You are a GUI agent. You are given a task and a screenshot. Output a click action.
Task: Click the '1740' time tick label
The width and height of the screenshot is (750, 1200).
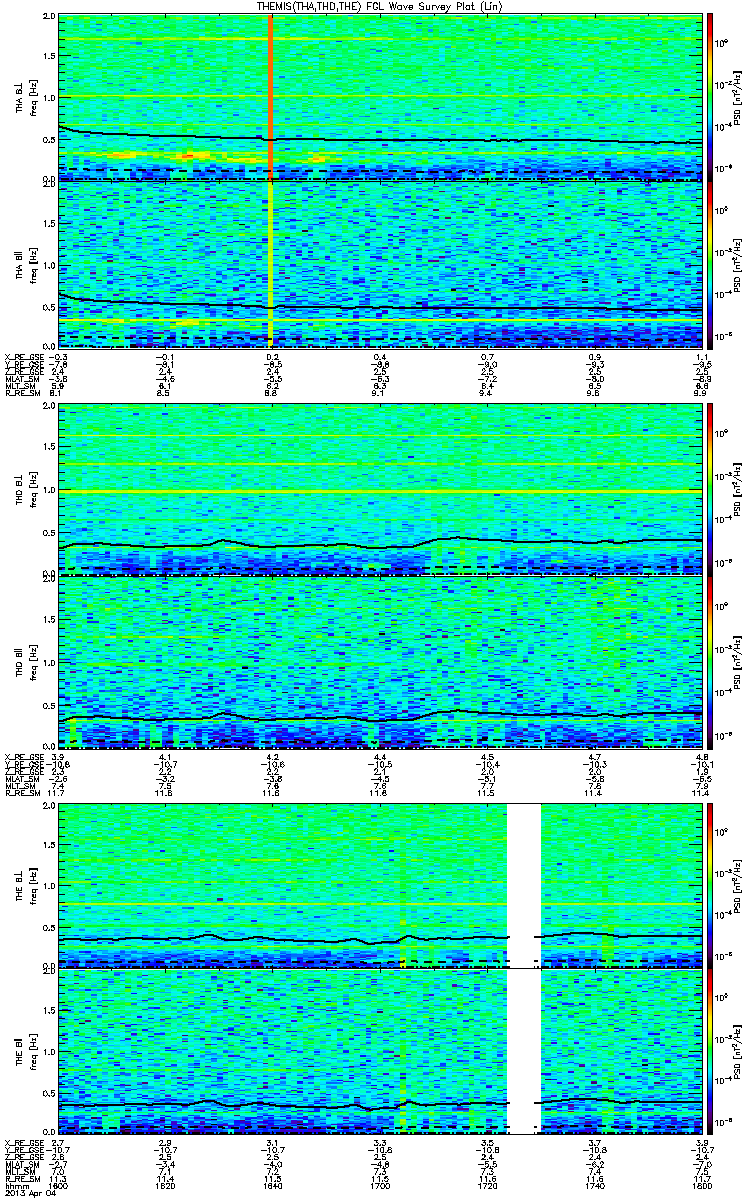coord(594,1185)
